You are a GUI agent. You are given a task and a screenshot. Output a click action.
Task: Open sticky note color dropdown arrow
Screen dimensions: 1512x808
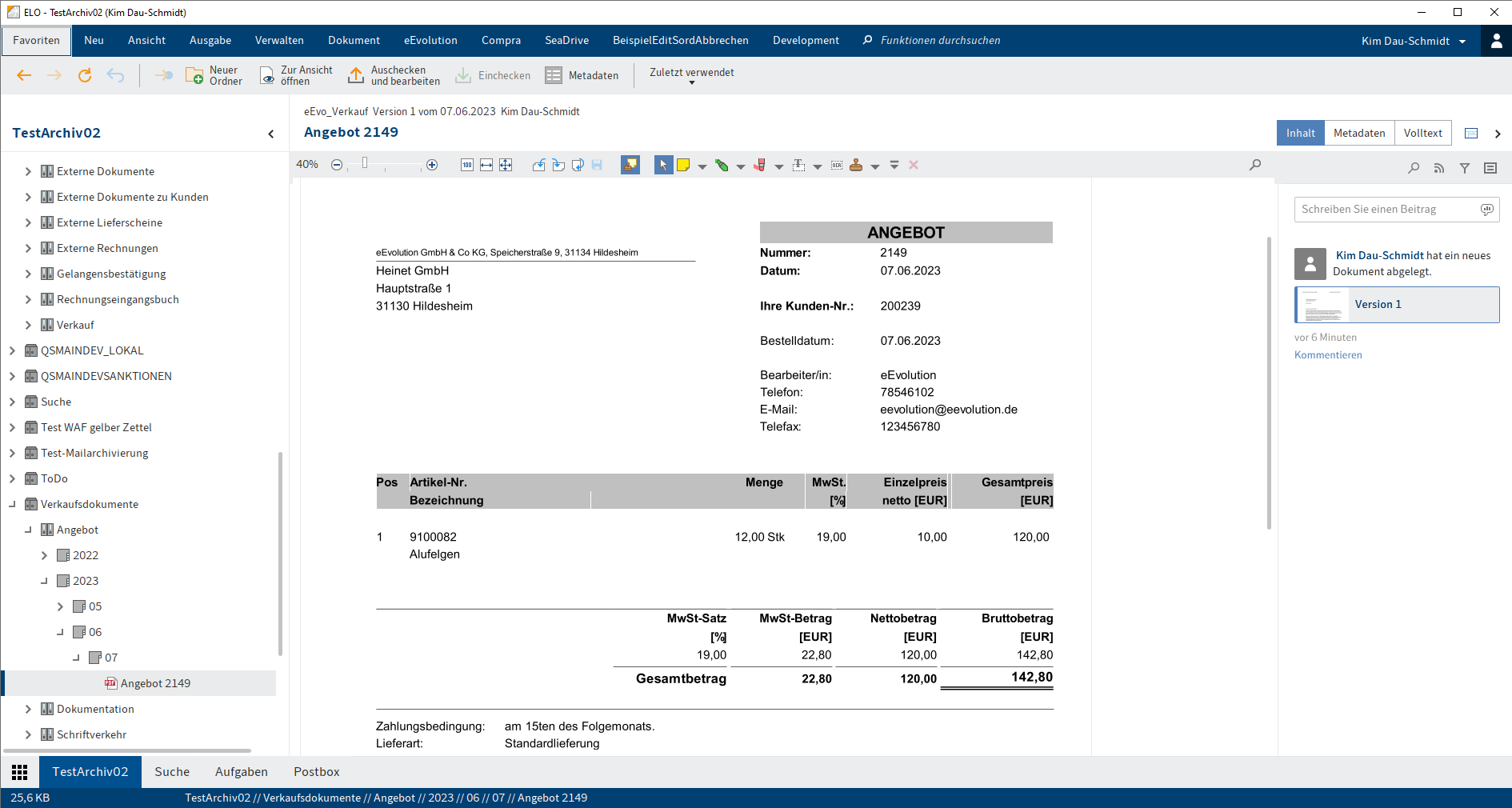[702, 166]
